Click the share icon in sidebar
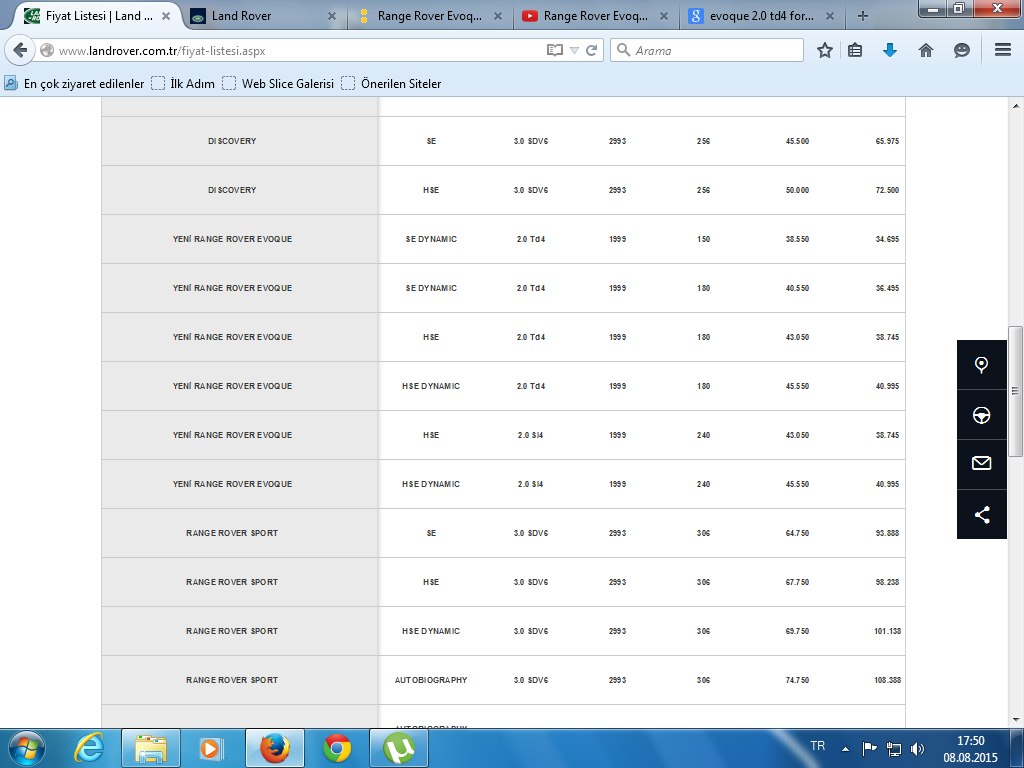1024x768 pixels. [981, 514]
